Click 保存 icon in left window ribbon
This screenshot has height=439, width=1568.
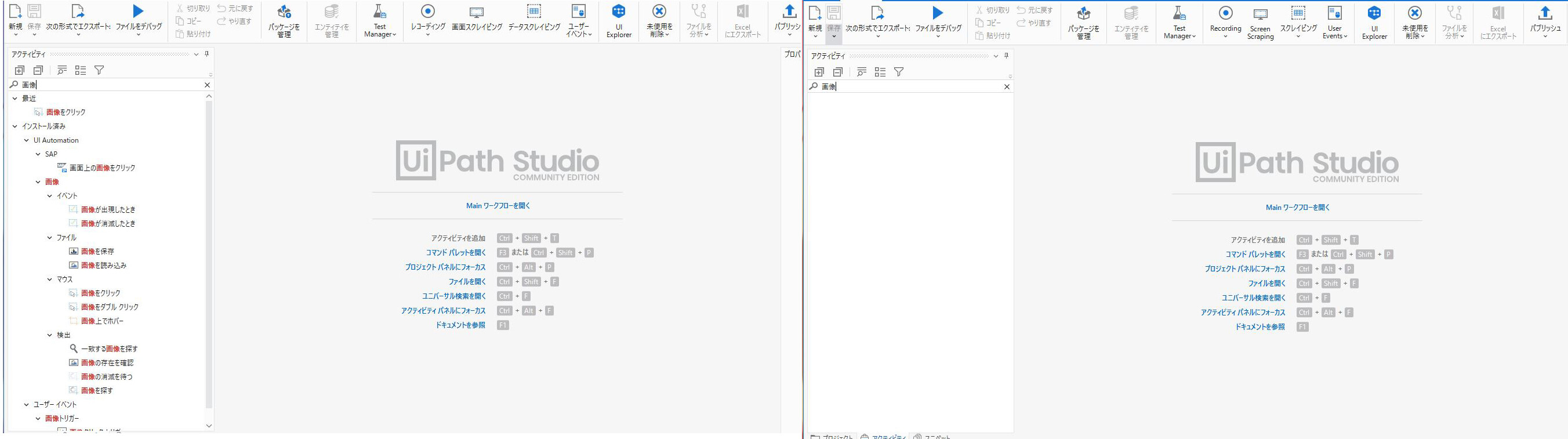tap(34, 11)
